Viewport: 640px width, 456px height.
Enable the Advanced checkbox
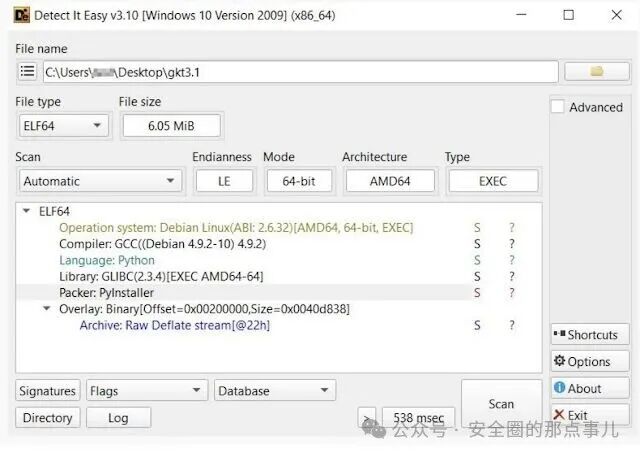point(558,107)
